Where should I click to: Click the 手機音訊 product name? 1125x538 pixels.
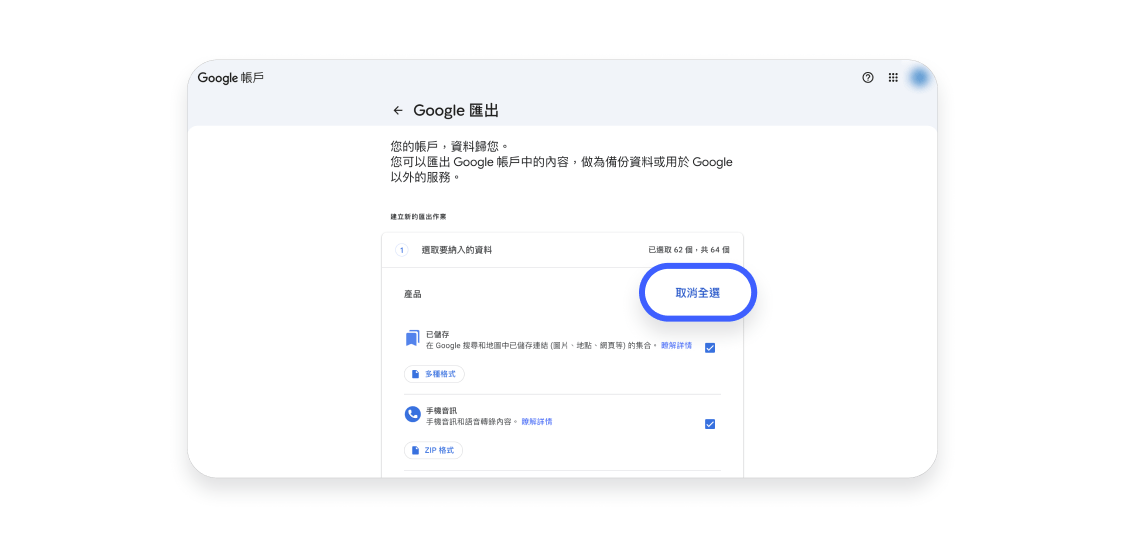441,410
